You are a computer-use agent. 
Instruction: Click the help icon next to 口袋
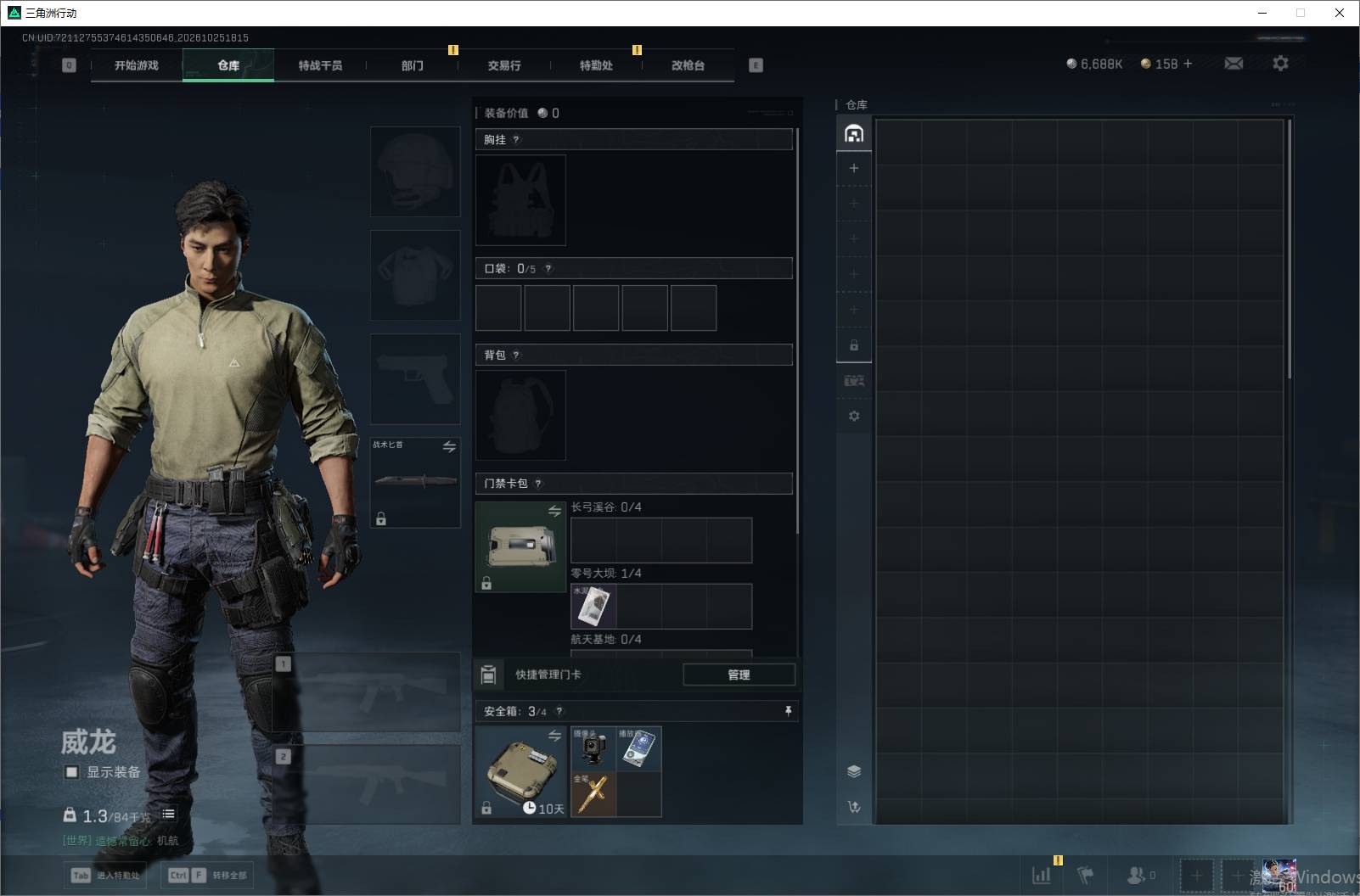[548, 269]
